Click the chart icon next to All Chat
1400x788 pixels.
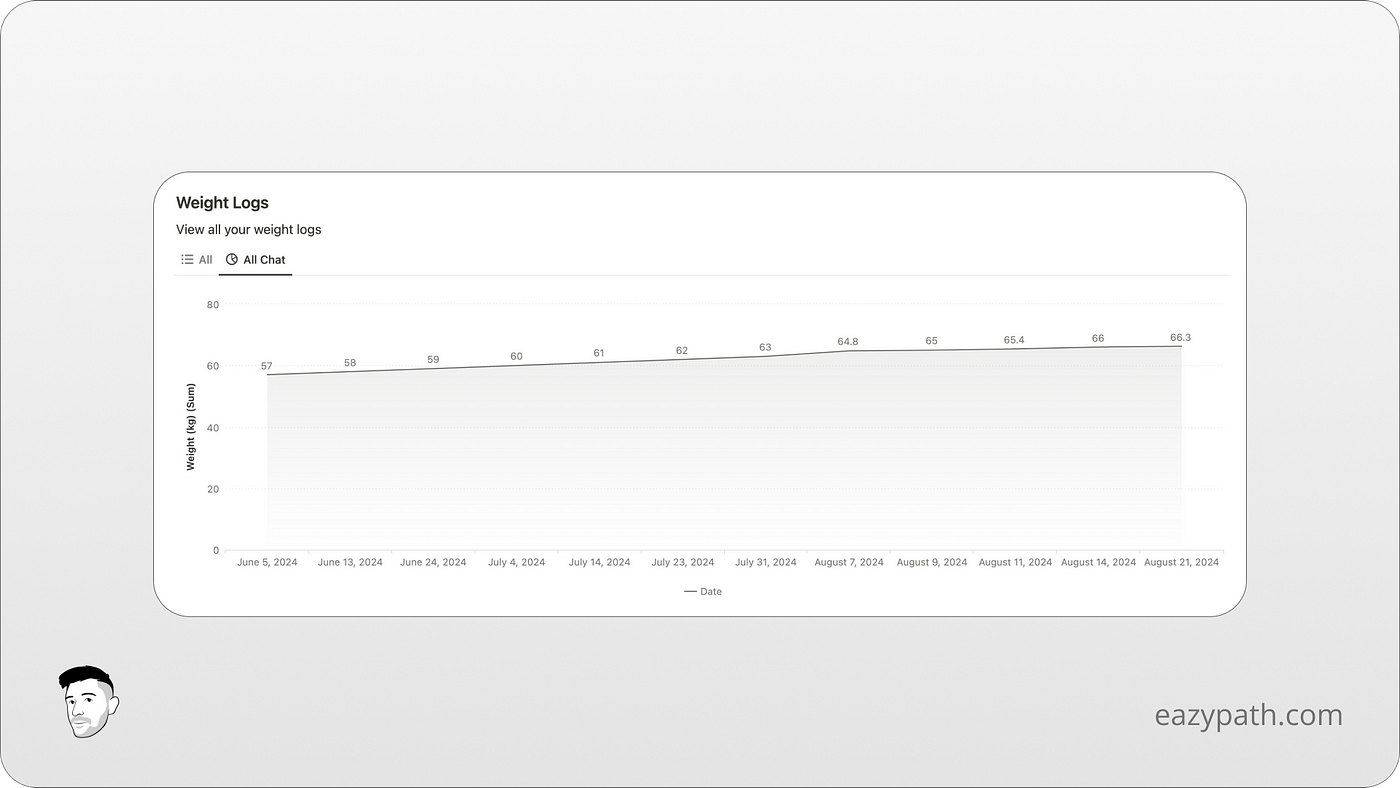231,259
